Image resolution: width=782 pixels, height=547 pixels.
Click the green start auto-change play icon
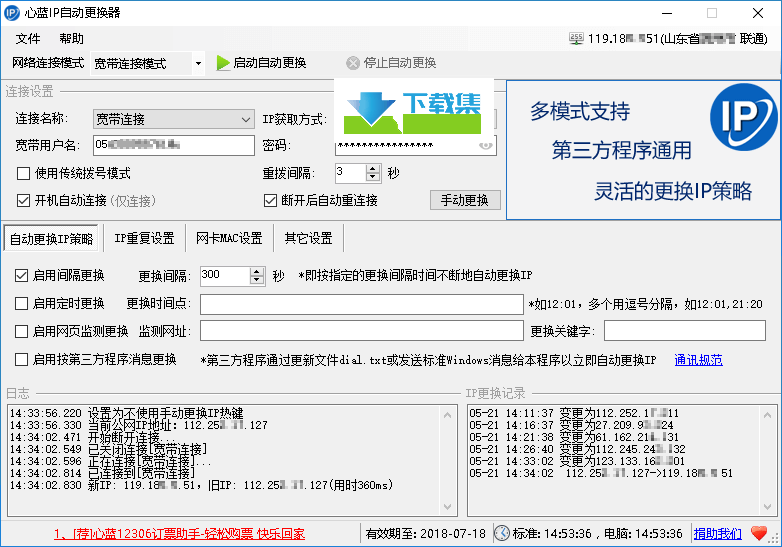point(222,63)
